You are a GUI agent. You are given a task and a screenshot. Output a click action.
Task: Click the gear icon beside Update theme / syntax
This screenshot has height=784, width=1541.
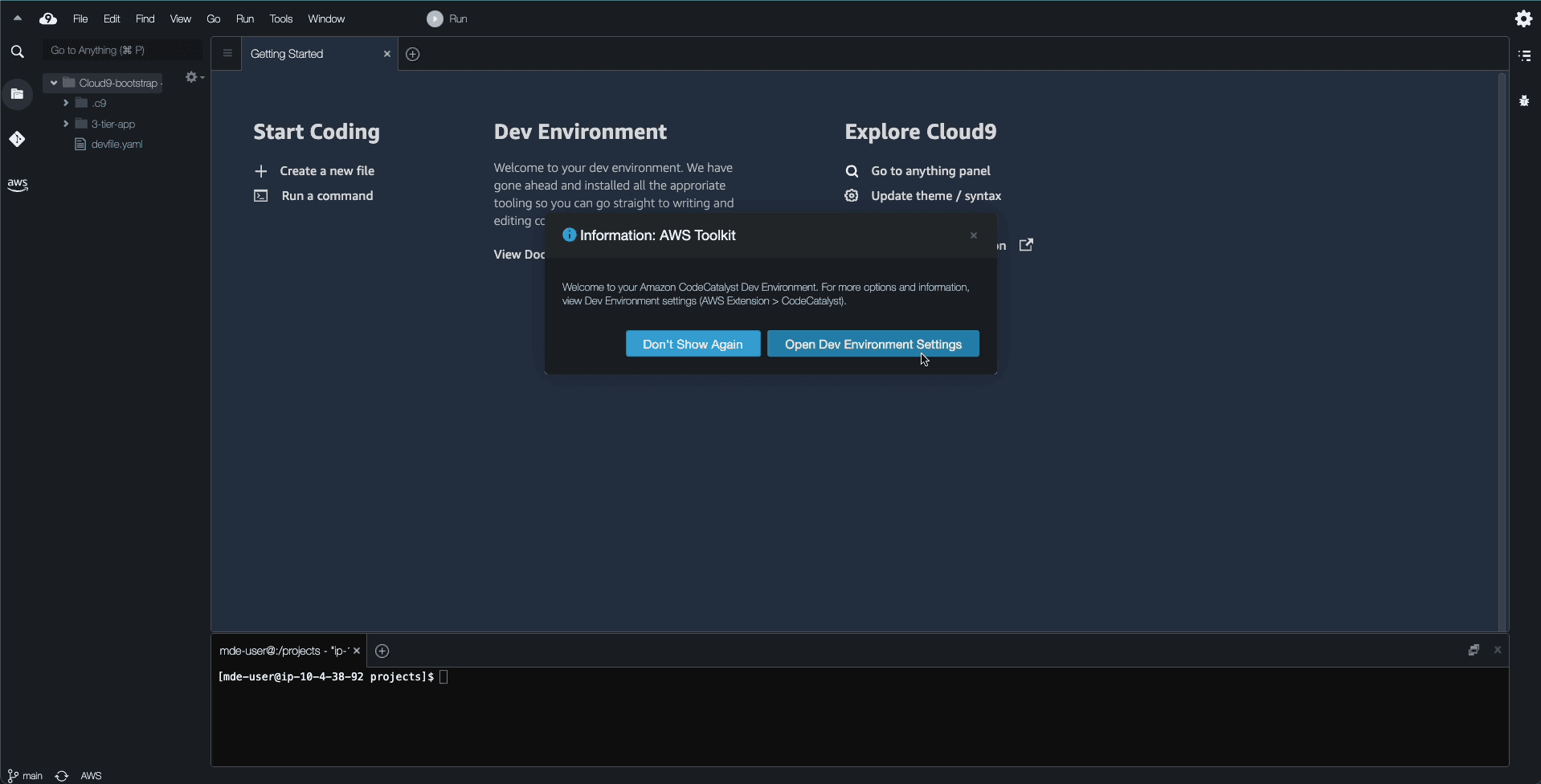coord(852,196)
